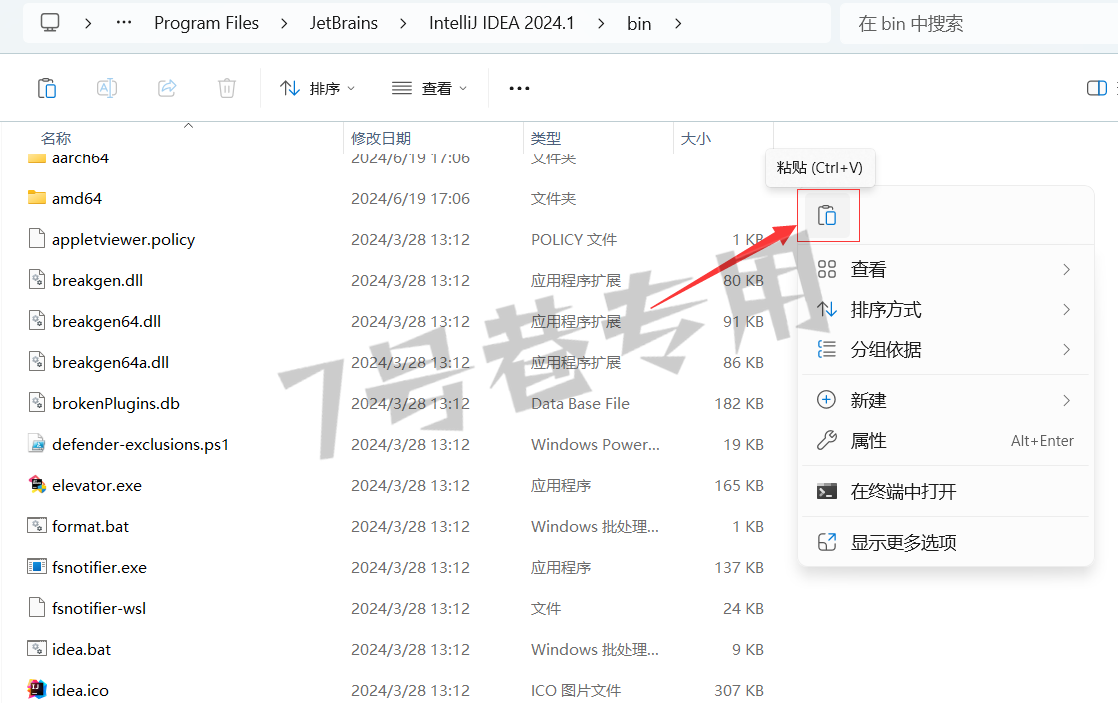Click the ICO 图片文件 type cell
This screenshot has width=1118, height=703.
click(576, 690)
